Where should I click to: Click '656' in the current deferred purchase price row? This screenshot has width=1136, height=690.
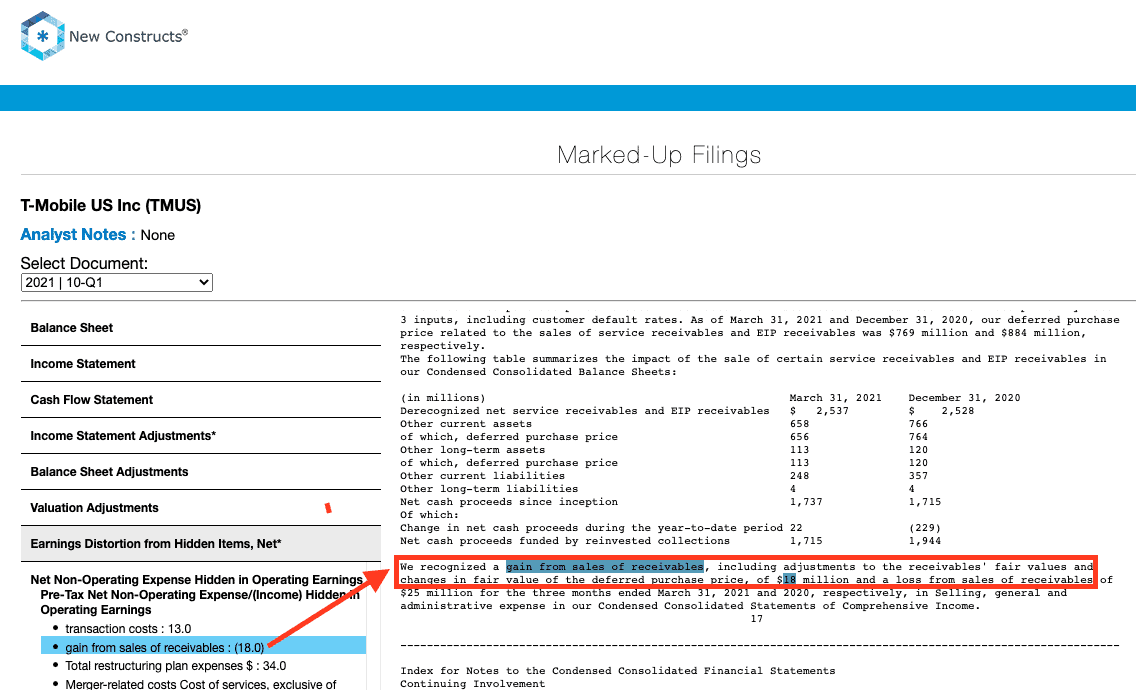click(x=799, y=437)
